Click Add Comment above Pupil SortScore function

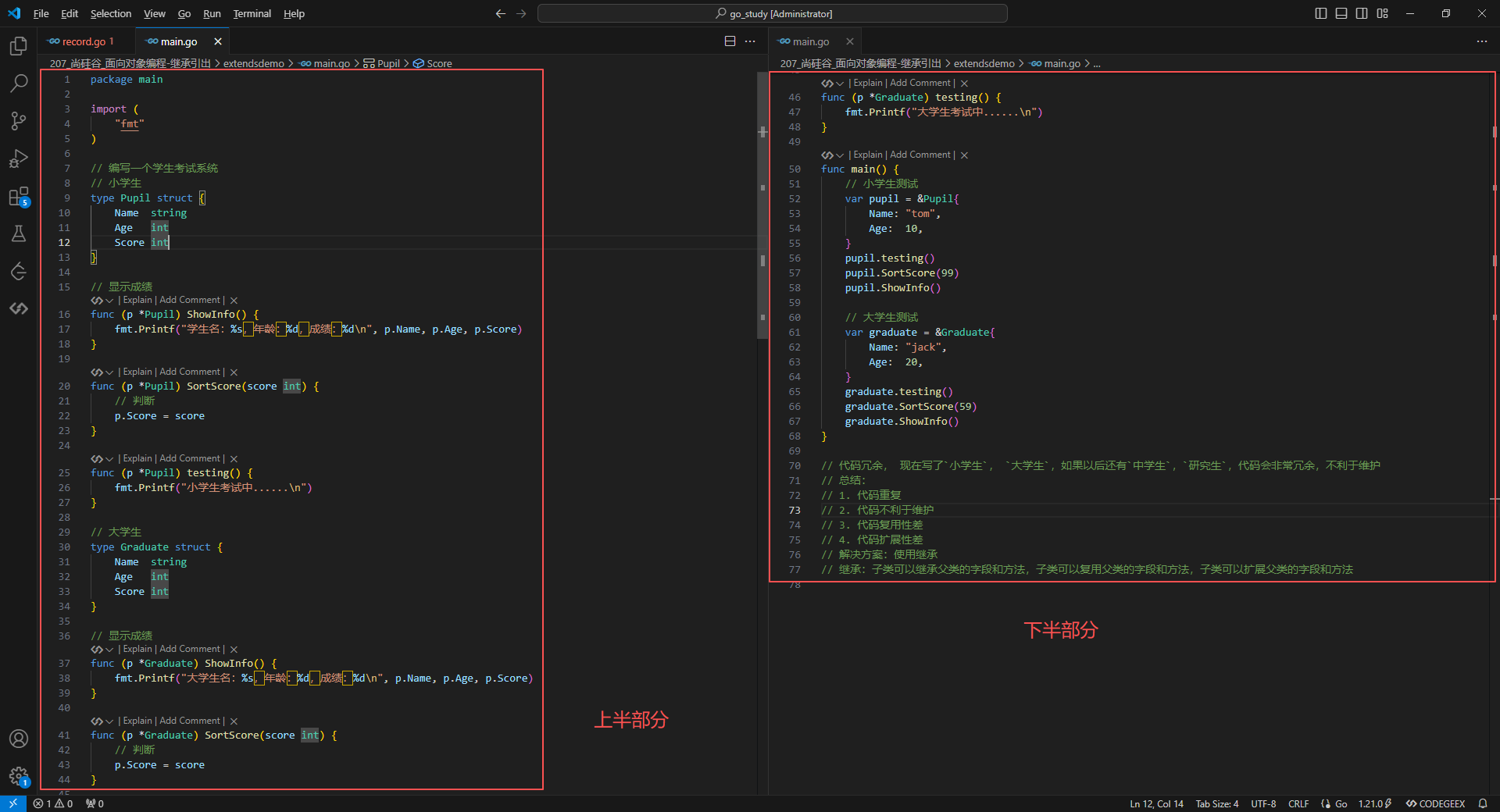coord(190,372)
